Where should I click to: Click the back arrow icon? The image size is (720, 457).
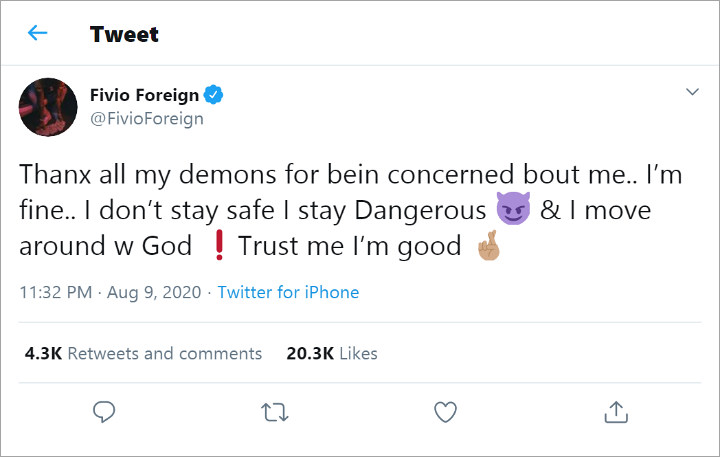tap(38, 33)
